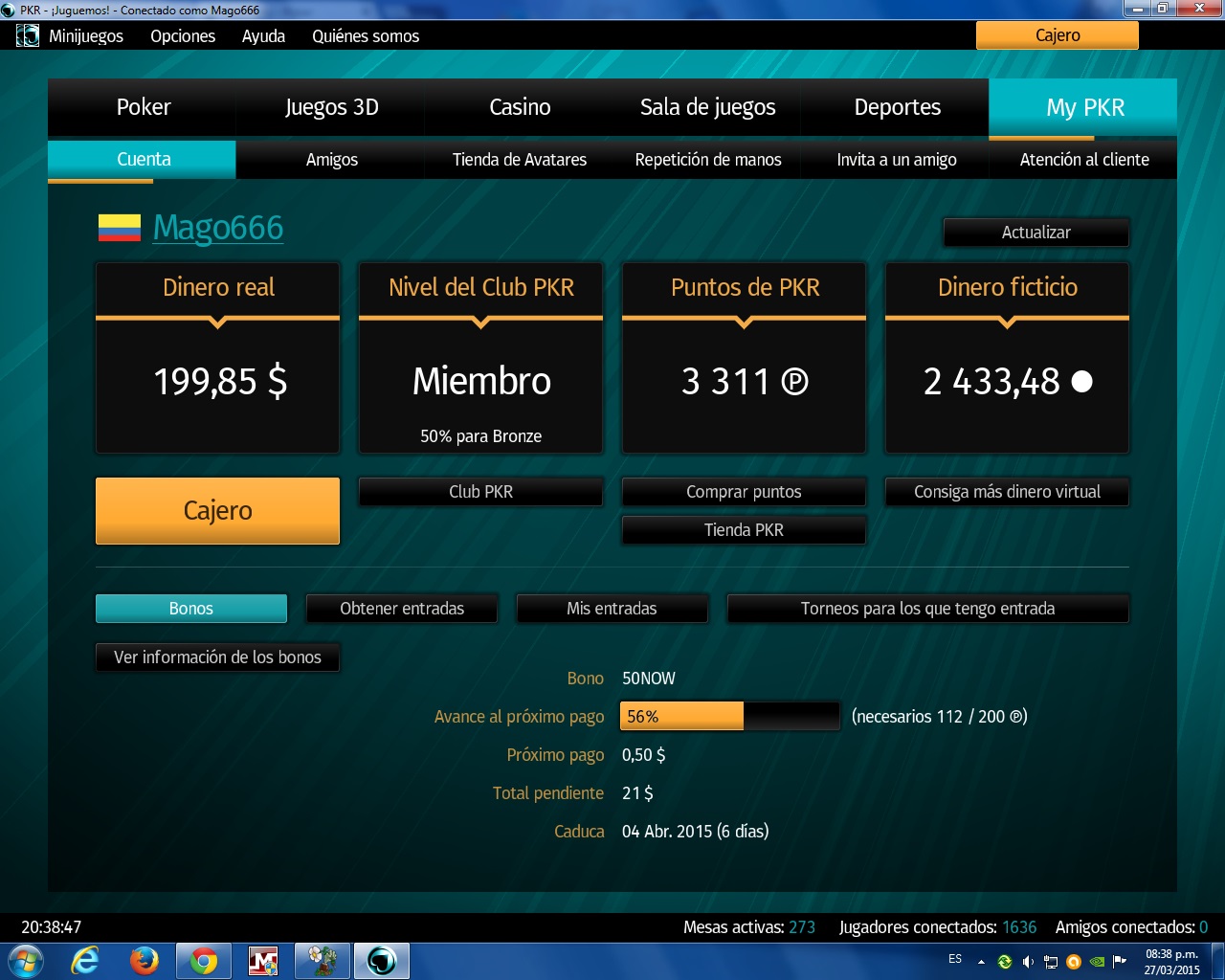Open the Opciones menu
This screenshot has height=980, width=1225.
click(183, 36)
